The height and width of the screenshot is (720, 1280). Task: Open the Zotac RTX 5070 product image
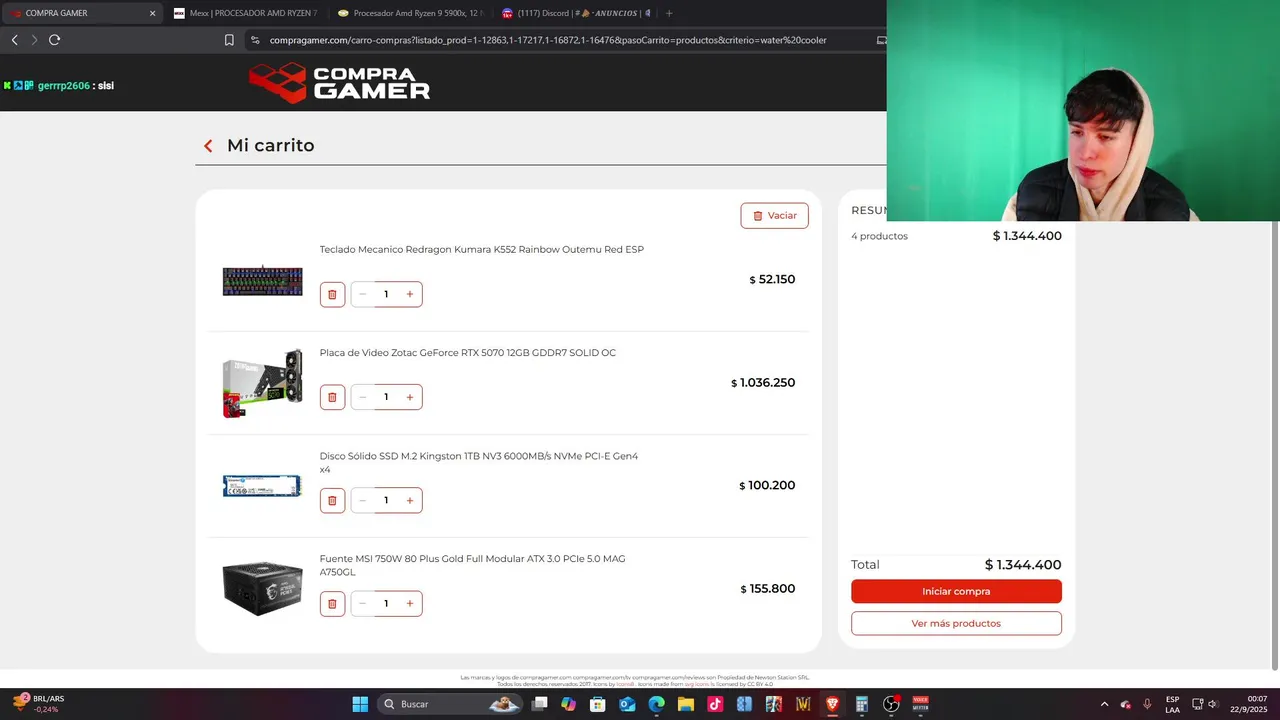coord(262,383)
